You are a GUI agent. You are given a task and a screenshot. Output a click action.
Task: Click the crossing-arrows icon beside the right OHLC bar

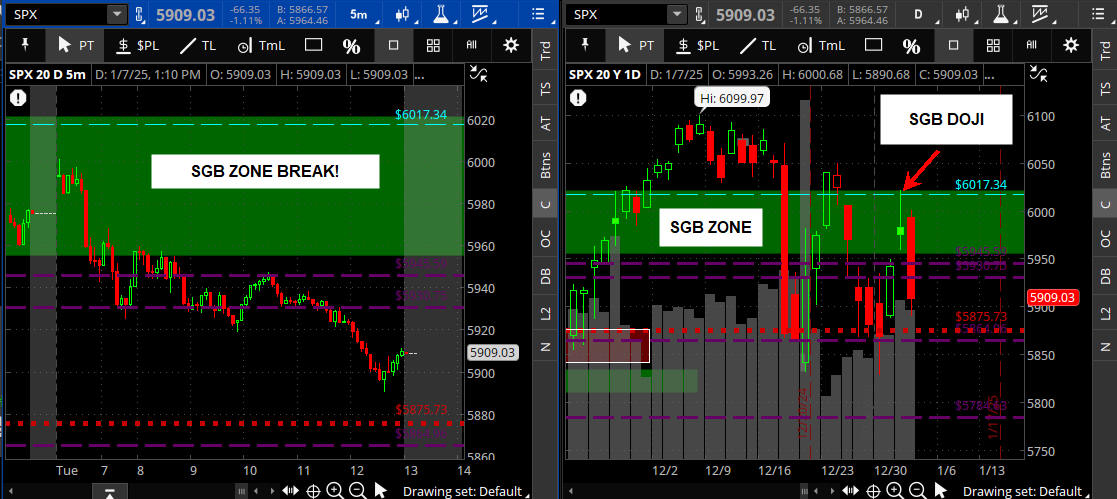[x=1039, y=73]
